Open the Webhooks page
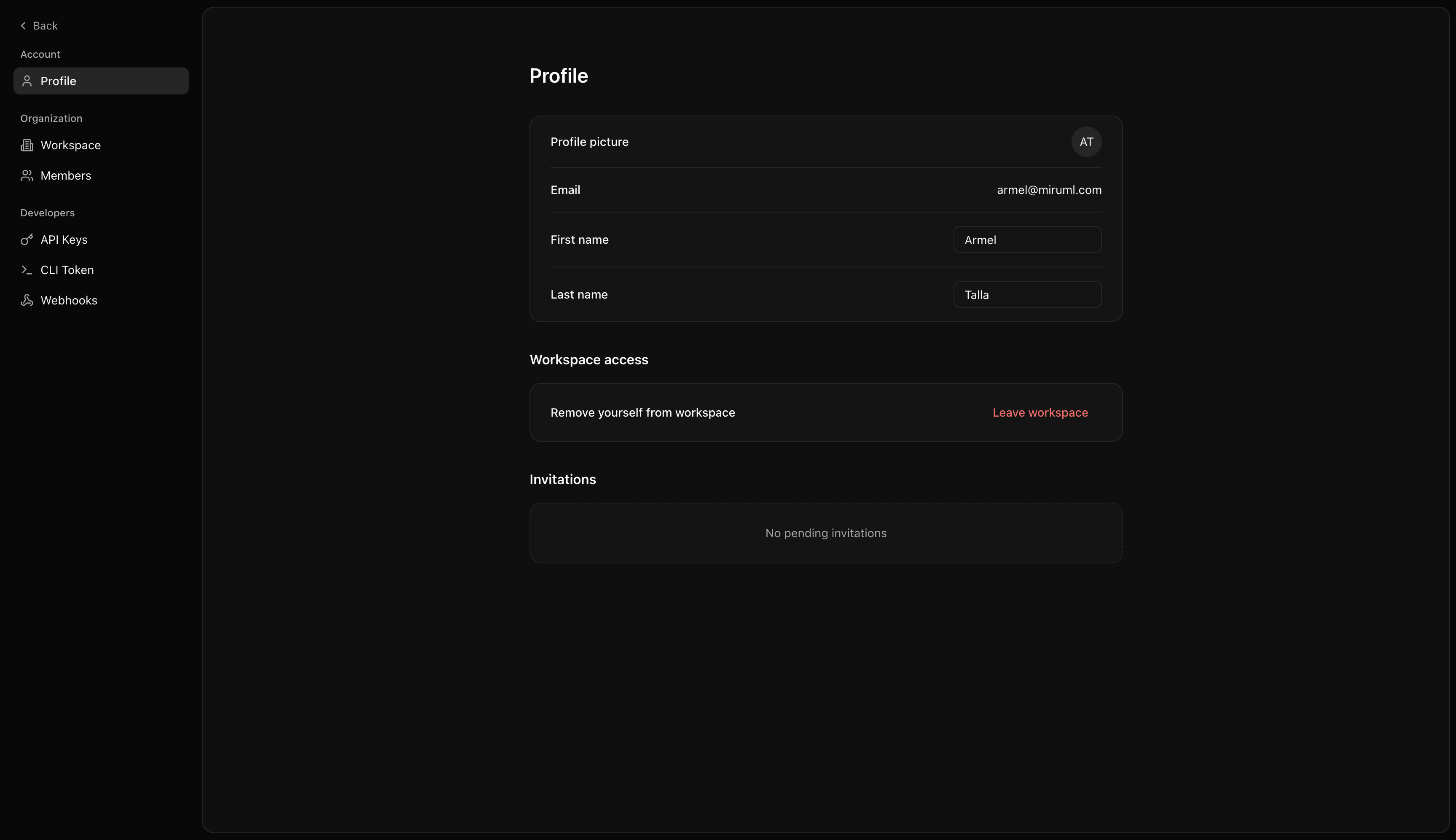 point(69,301)
